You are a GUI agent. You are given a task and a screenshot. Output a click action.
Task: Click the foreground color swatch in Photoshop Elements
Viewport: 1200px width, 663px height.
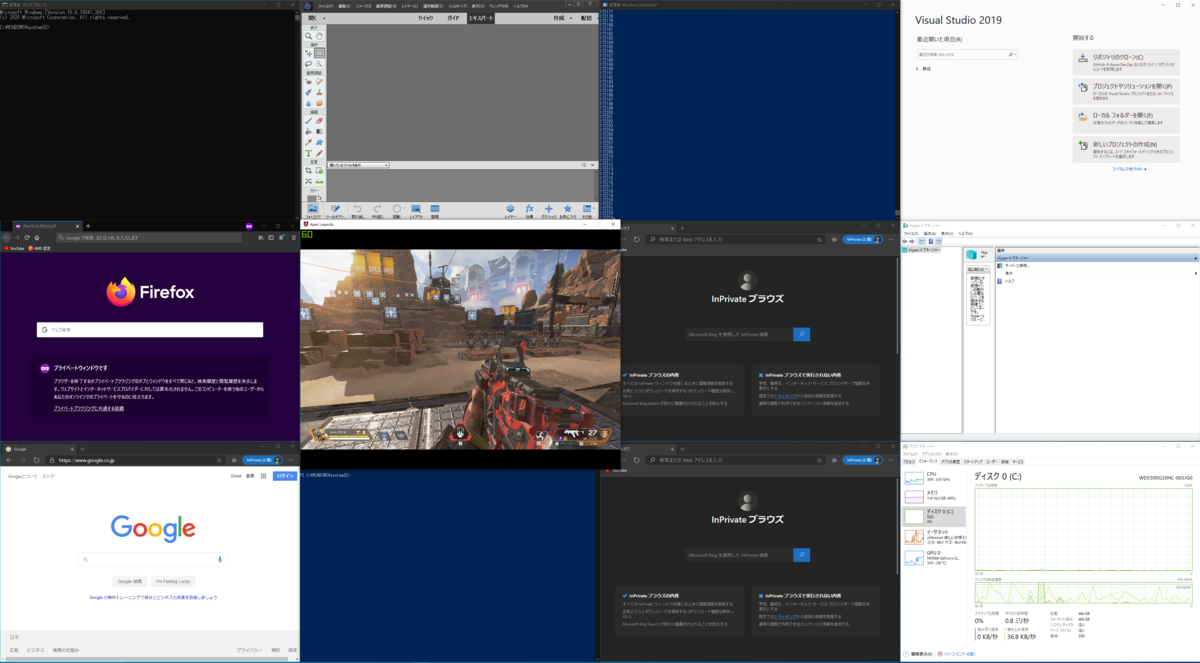311,198
